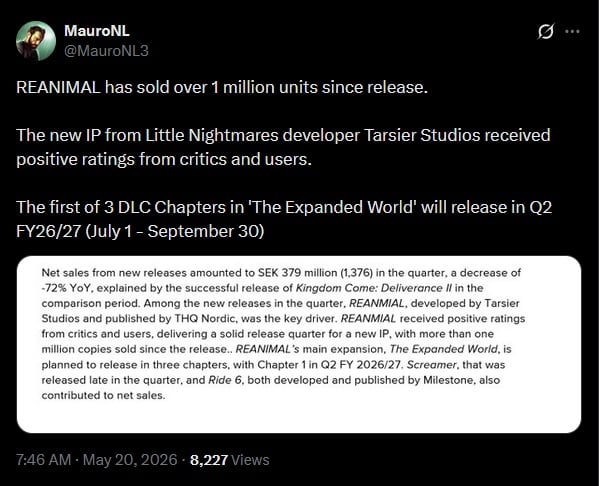Click the italic 'Screamer' title in image

(x=431, y=364)
